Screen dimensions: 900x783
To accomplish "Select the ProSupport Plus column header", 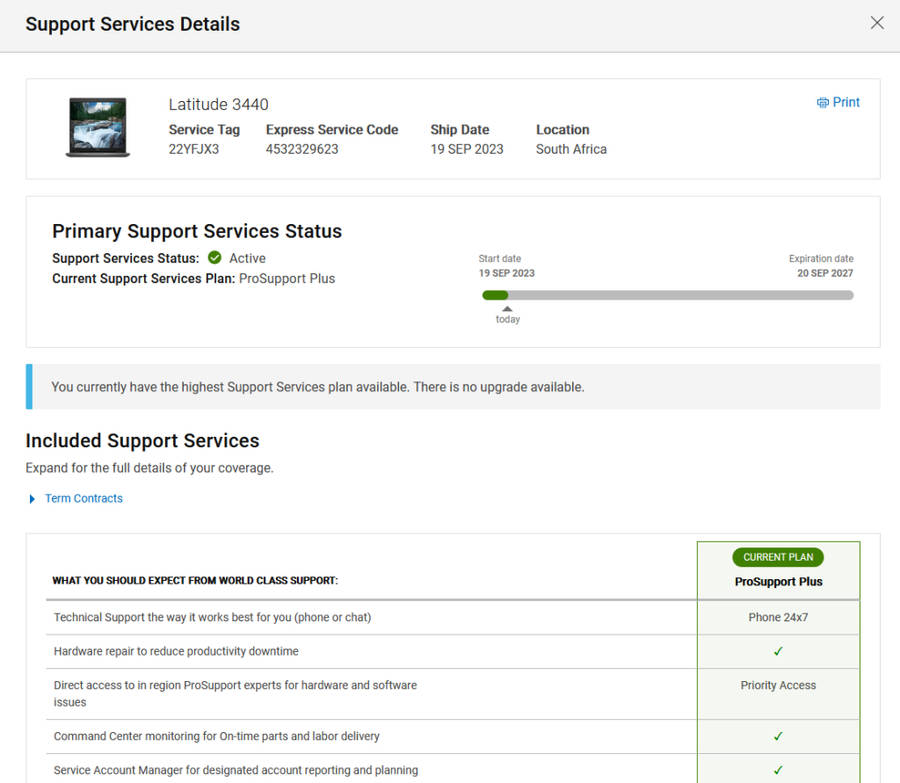I will click(x=778, y=581).
